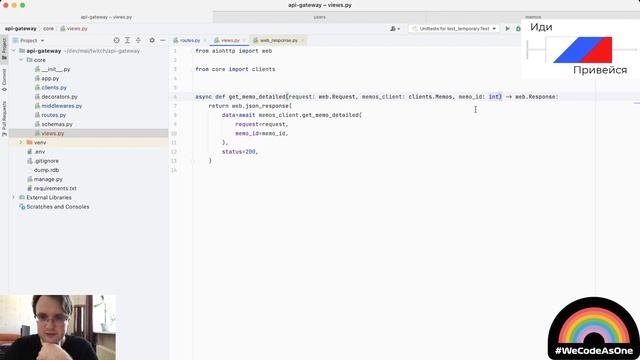Image resolution: width=640 pixels, height=360 pixels.
Task: Click 'from aiohttp import web' line
Action: point(233,51)
